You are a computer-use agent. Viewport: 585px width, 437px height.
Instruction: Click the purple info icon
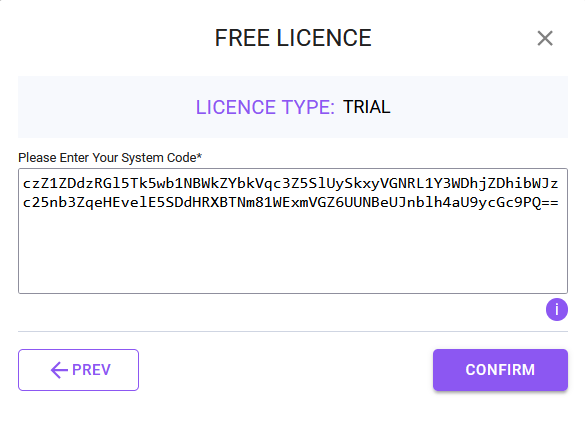(x=557, y=309)
